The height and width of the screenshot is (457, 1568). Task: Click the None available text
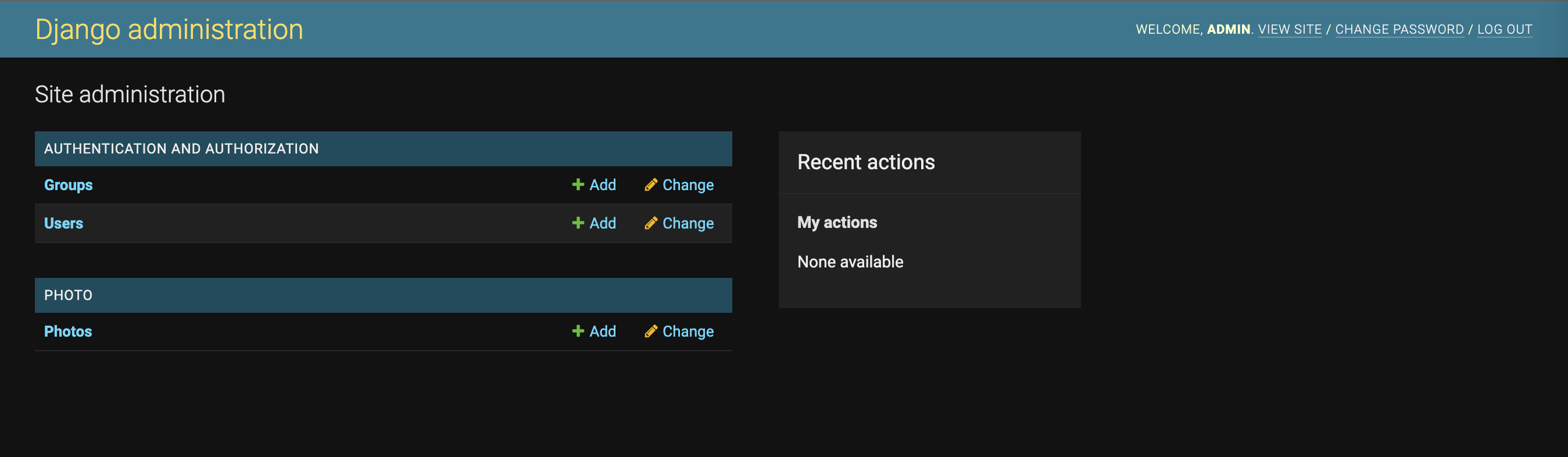[x=850, y=262]
